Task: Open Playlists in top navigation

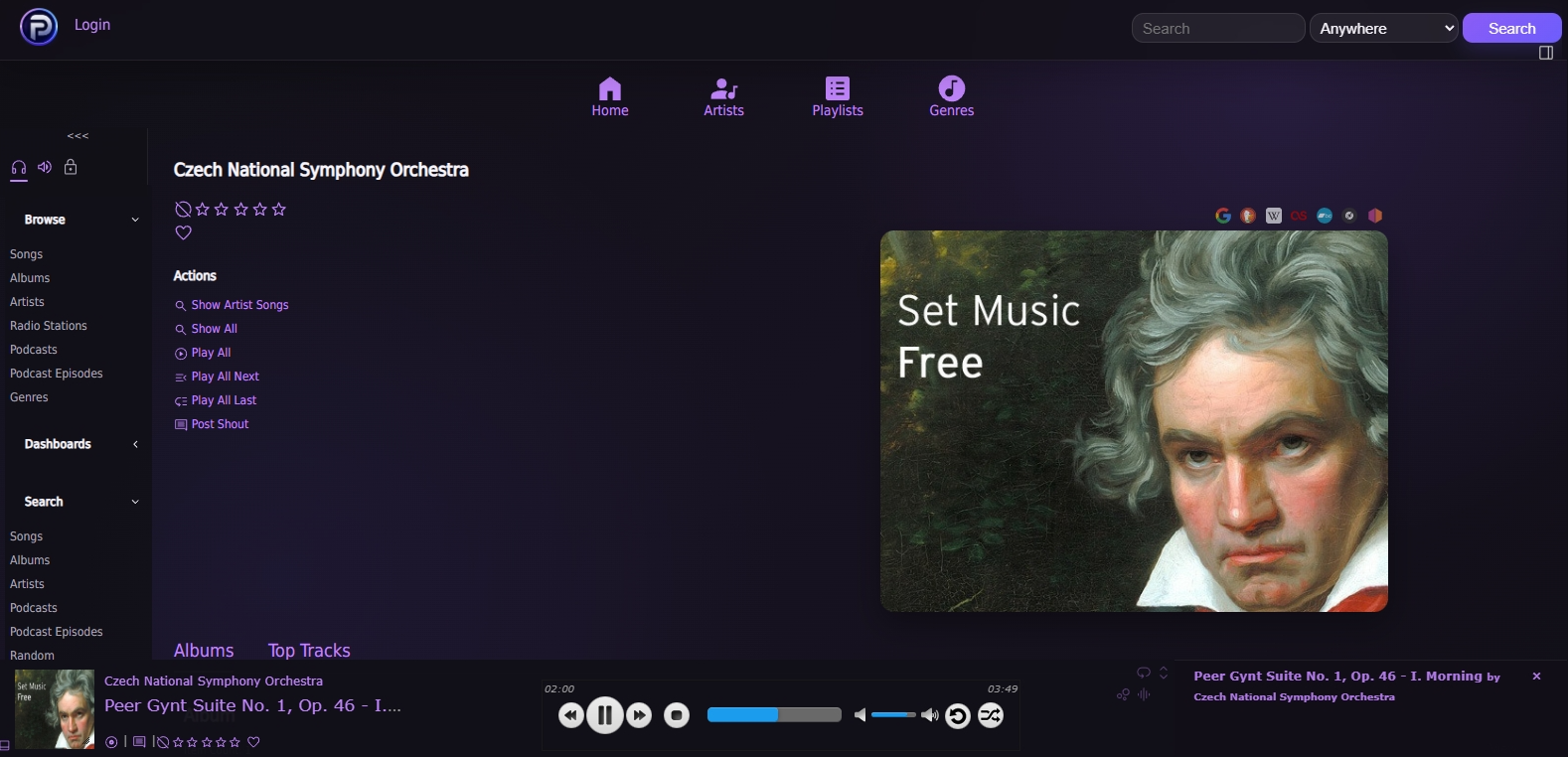Action: click(838, 97)
